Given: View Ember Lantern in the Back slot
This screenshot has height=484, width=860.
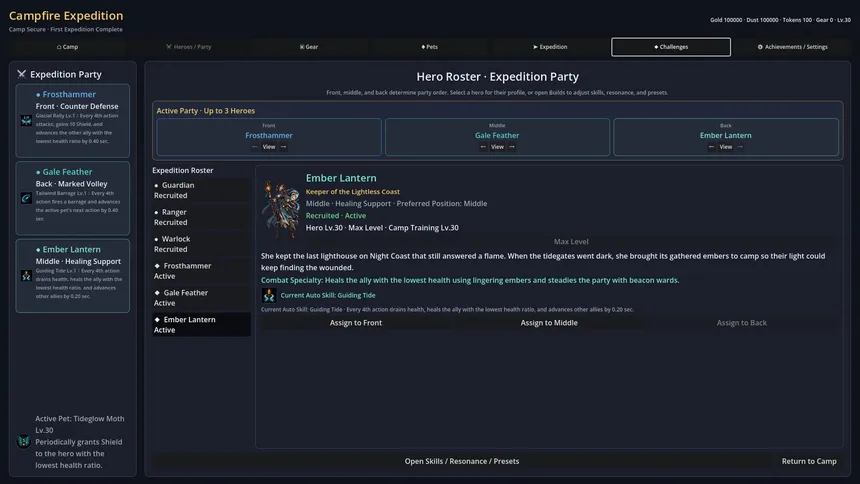Looking at the screenshot, I should pos(726,147).
